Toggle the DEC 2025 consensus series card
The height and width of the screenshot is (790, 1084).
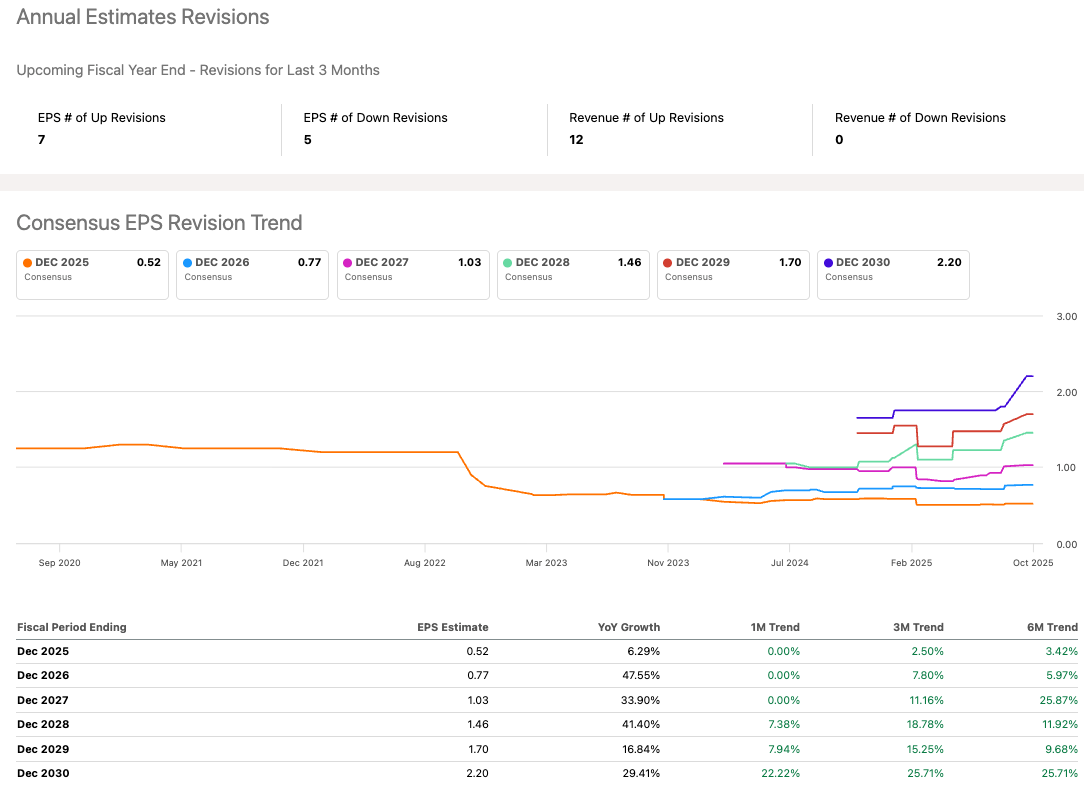click(91, 274)
